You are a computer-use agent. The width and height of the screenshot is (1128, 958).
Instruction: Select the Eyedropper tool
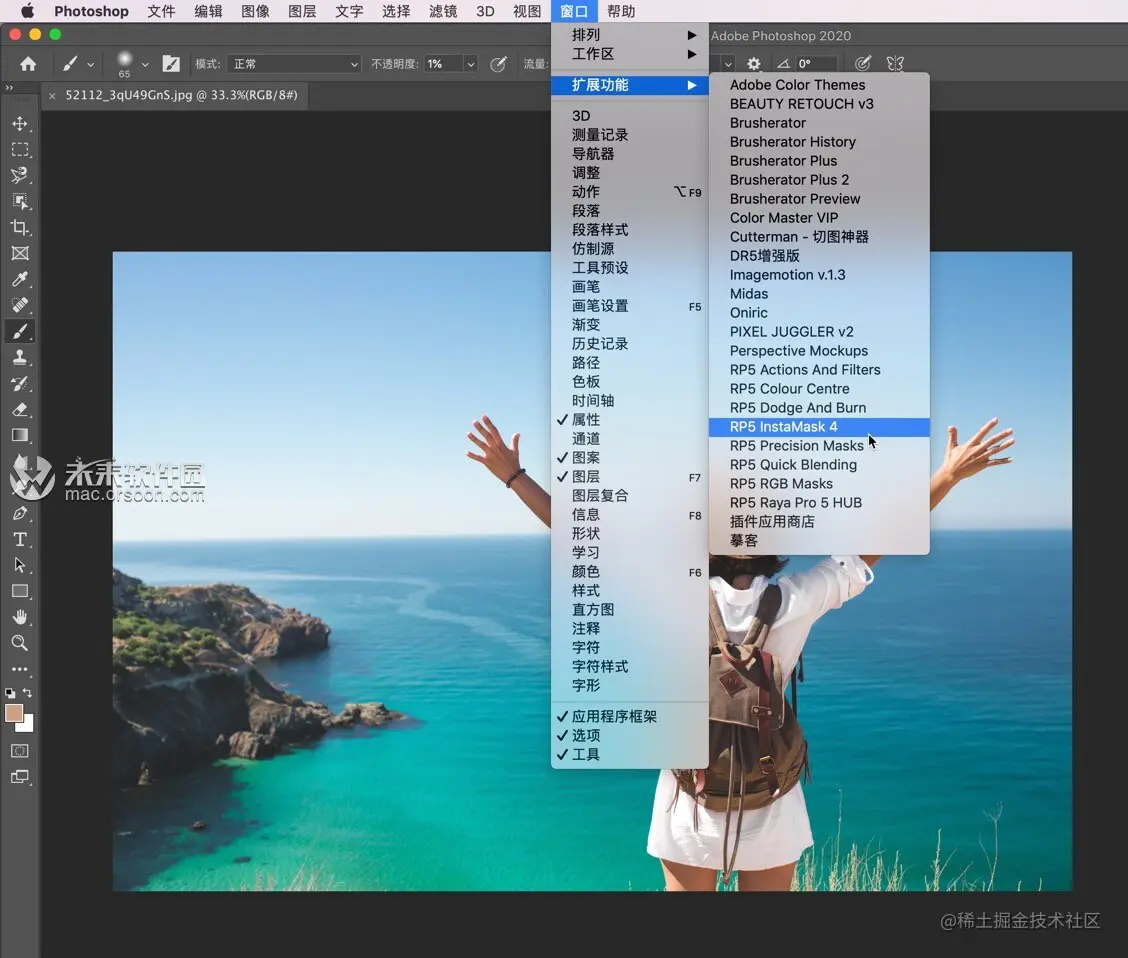[20, 279]
